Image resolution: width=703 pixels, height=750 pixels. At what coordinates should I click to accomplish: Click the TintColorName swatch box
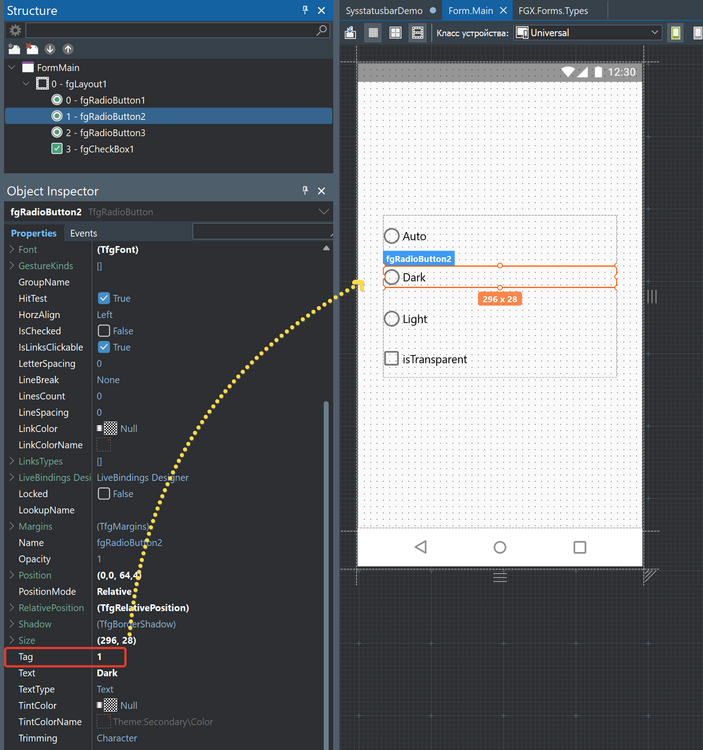click(x=104, y=722)
